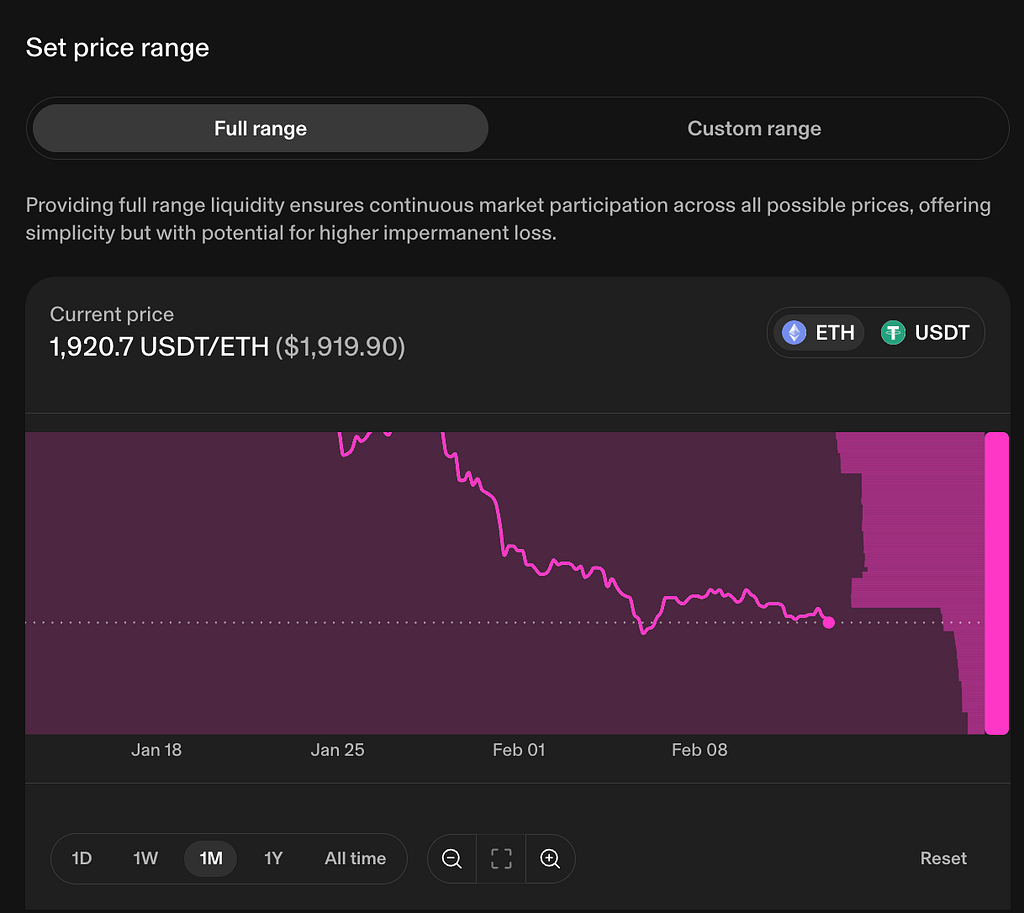The height and width of the screenshot is (913, 1024).
Task: Switch to Custom range
Action: (x=754, y=128)
